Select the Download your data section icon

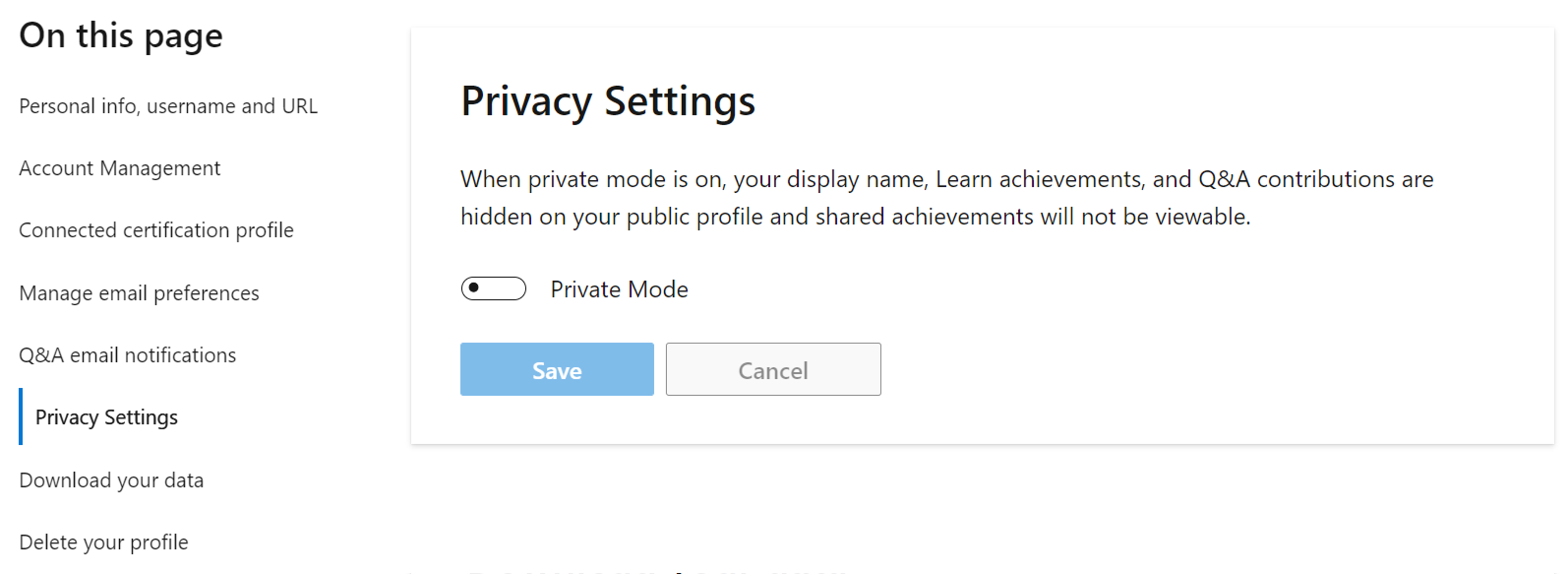coord(112,479)
